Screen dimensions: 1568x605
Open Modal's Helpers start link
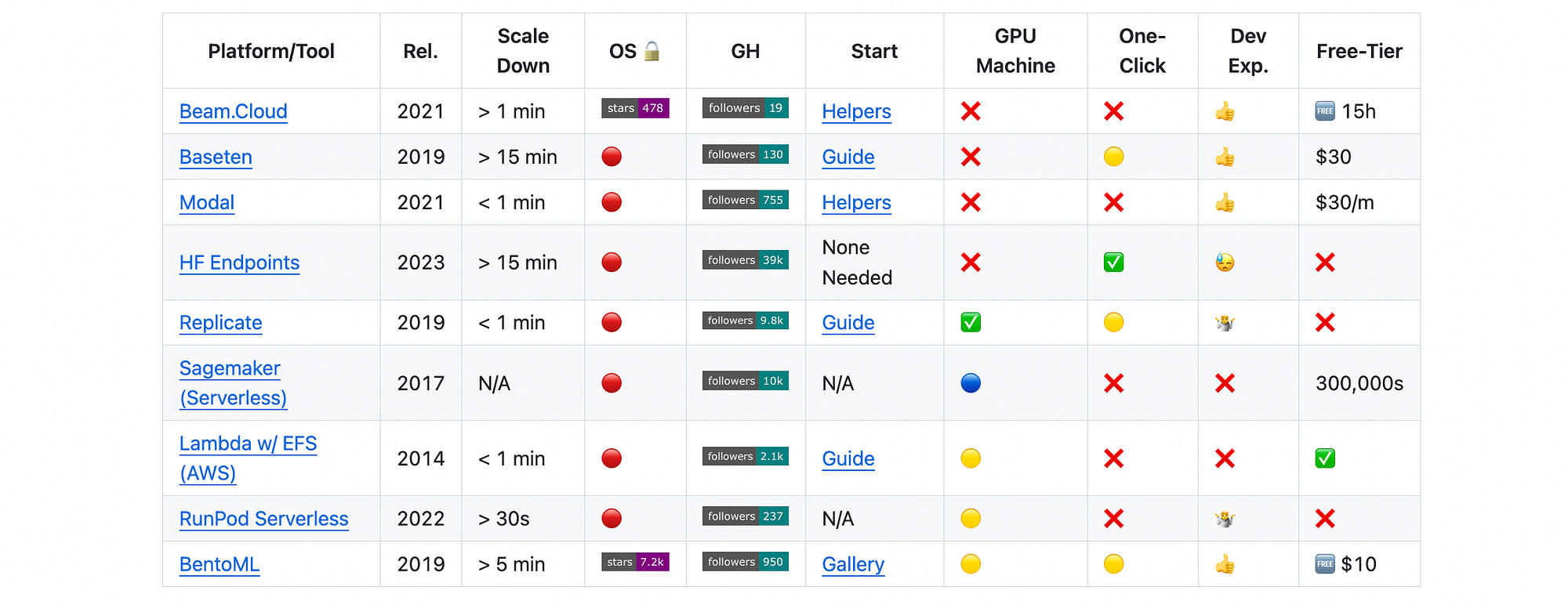(856, 202)
